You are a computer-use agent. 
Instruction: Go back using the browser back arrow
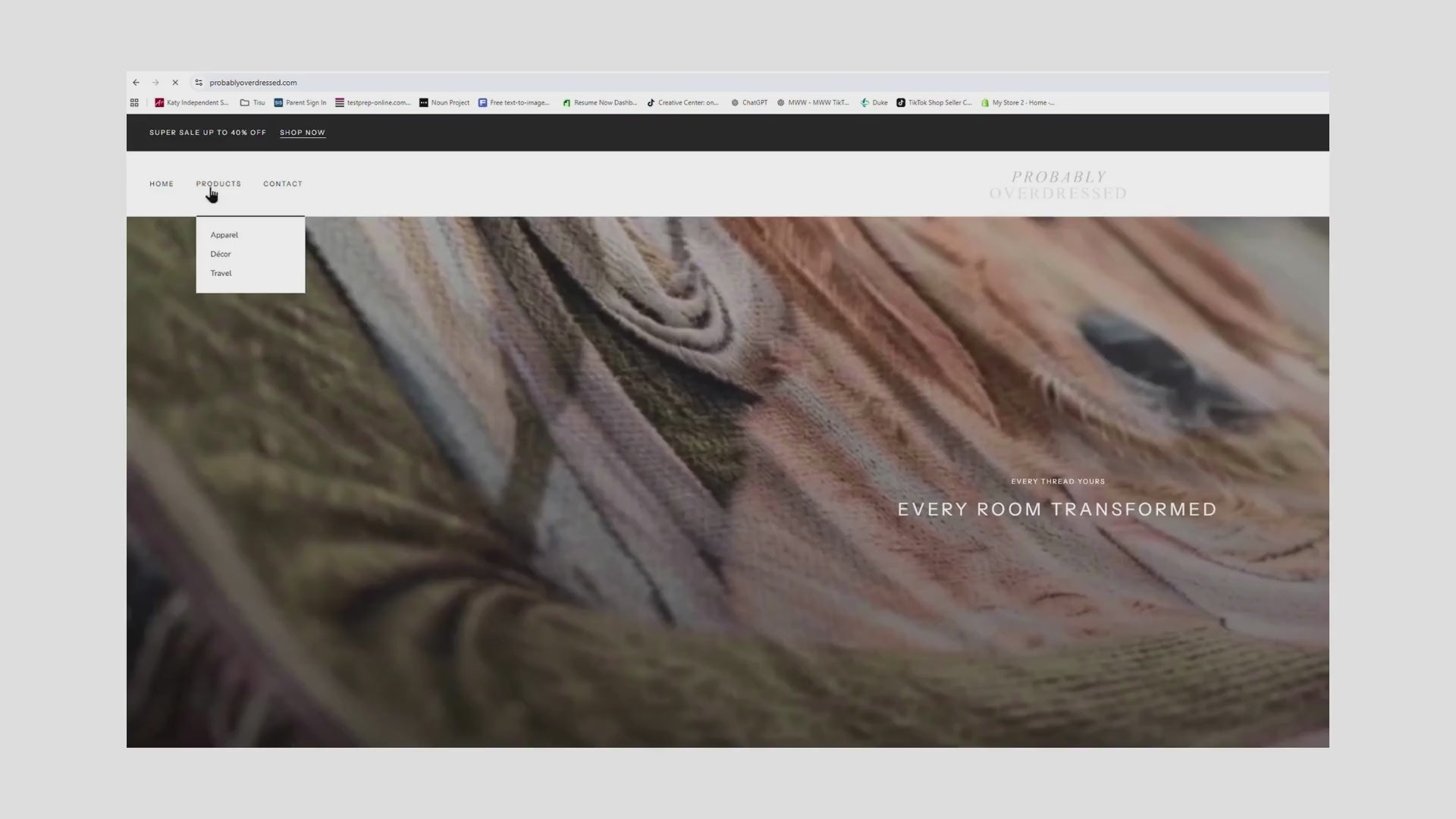click(136, 83)
